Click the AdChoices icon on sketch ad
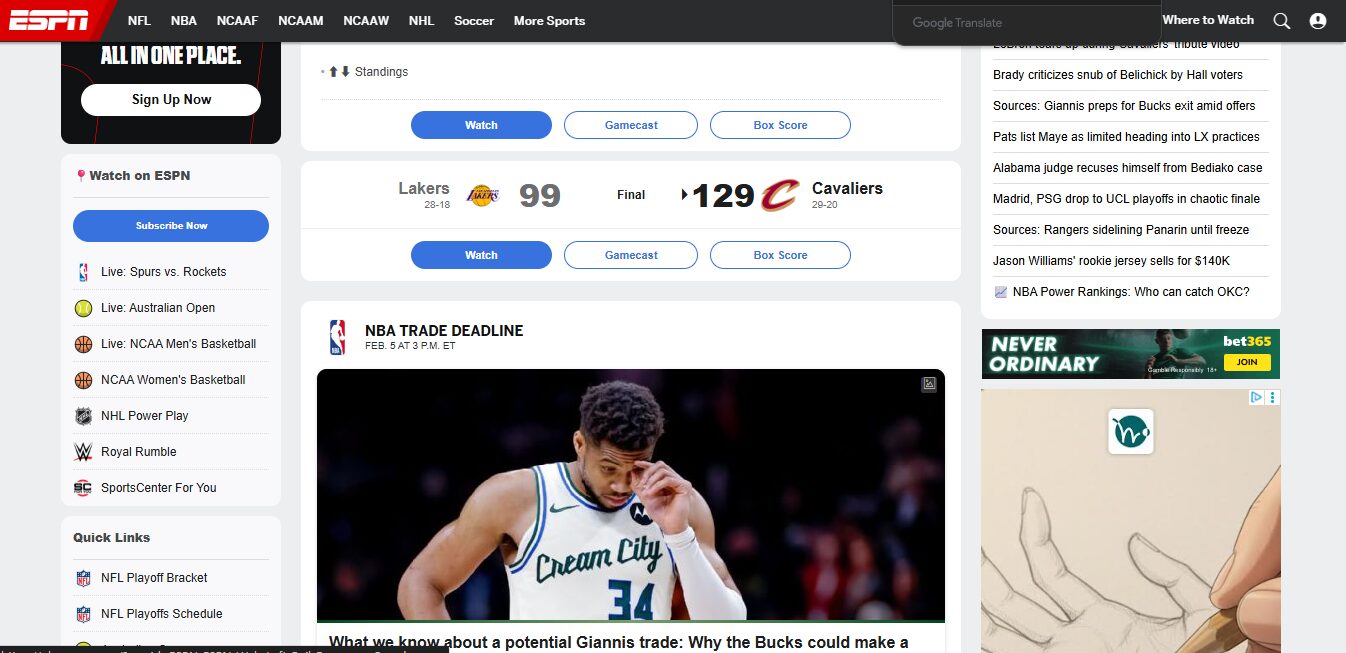The image size is (1346, 653). coord(1258,397)
